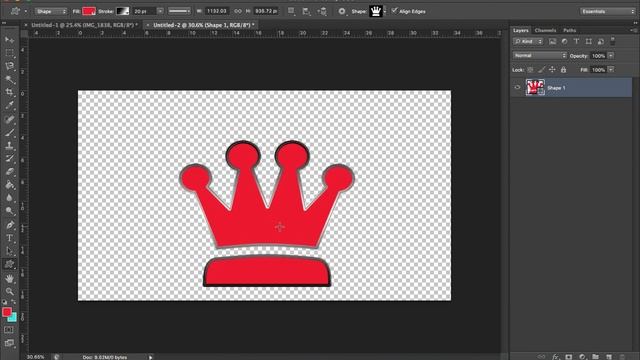Select the Magic Wand tool

click(x=9, y=79)
